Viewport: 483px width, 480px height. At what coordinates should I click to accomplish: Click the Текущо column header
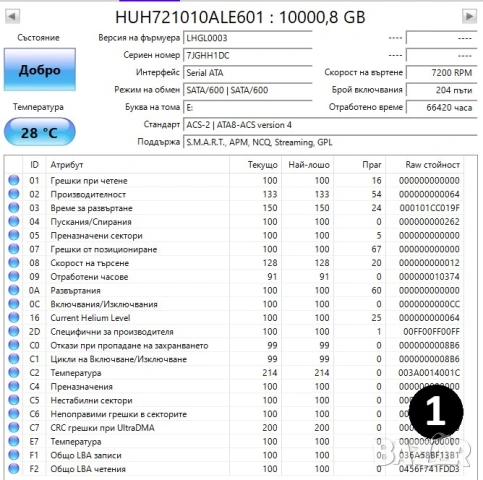pos(256,165)
